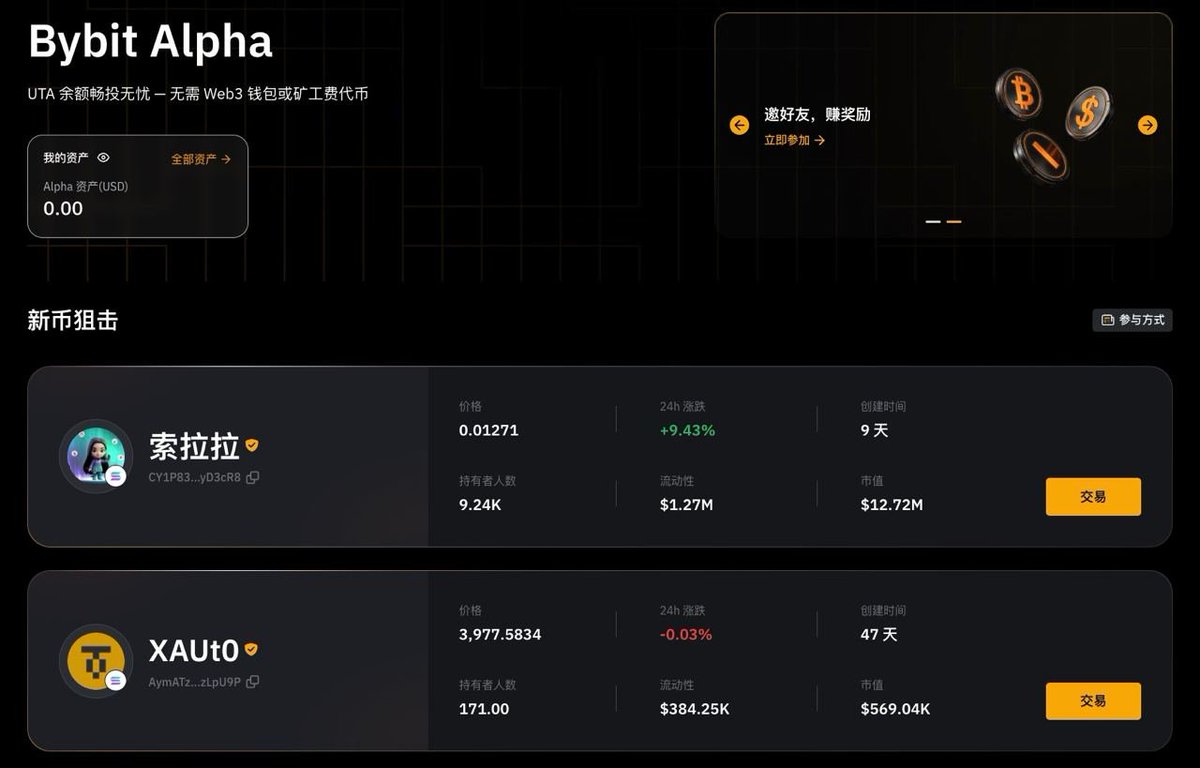Click XAUt0 verified badge icon
Viewport: 1200px width, 768px height.
251,650
